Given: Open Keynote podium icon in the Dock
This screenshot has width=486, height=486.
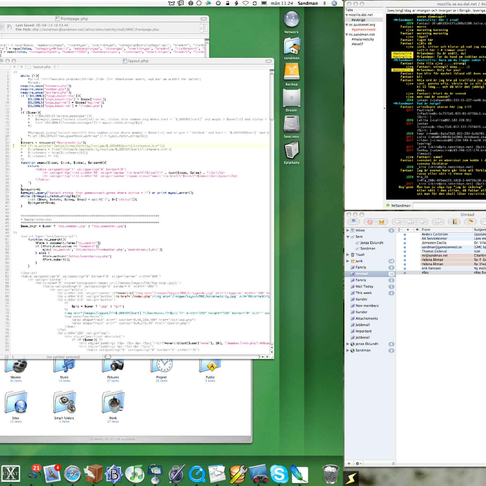Looking at the screenshot, I should coord(155,473).
